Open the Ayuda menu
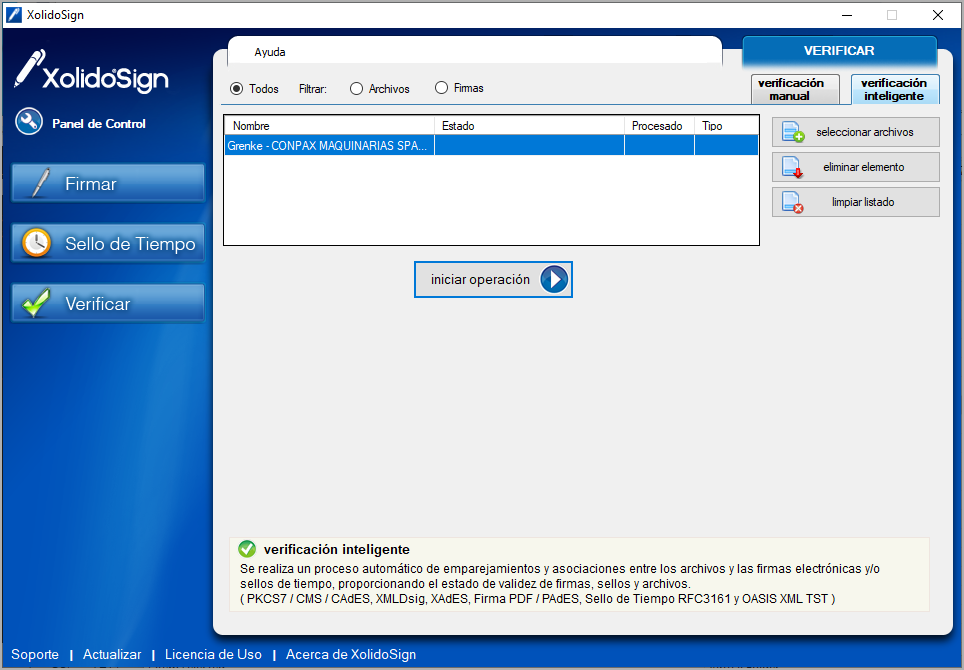This screenshot has height=670, width=964. (270, 52)
